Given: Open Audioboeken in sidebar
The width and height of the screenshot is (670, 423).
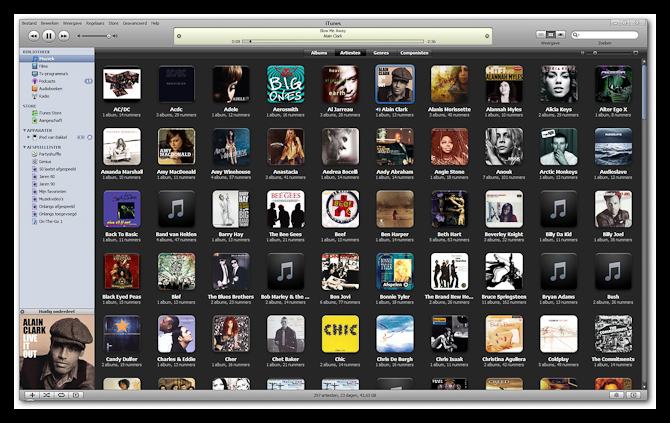Looking at the screenshot, I should pos(57,88).
